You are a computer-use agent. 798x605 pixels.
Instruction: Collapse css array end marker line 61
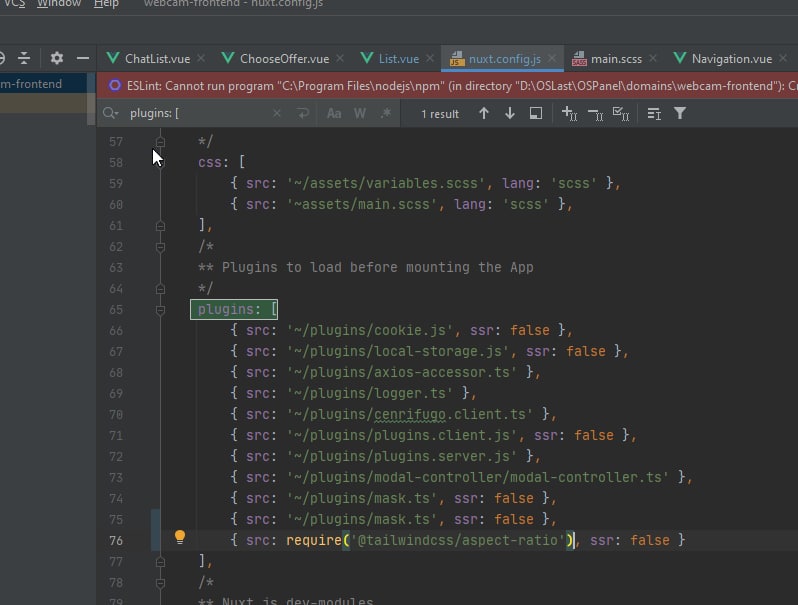(x=160, y=226)
